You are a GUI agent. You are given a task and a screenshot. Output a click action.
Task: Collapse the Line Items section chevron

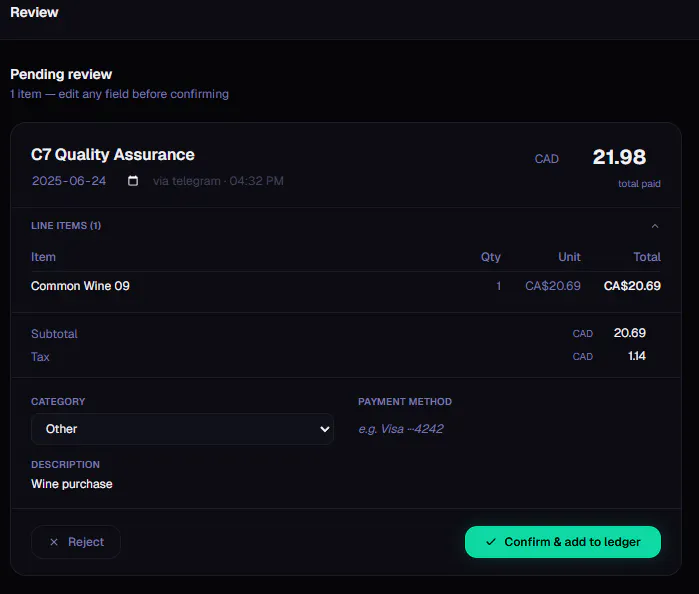[x=654, y=226]
